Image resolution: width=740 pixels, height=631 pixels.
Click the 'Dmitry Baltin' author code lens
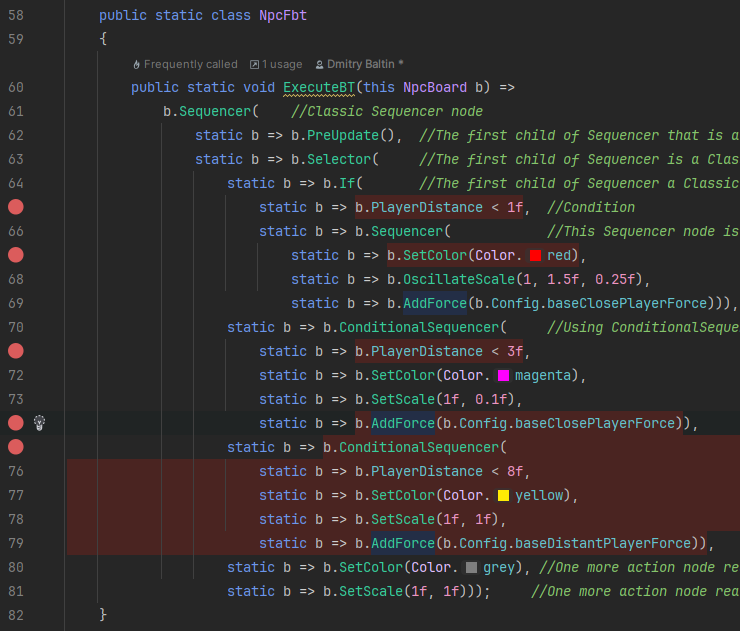(x=361, y=64)
